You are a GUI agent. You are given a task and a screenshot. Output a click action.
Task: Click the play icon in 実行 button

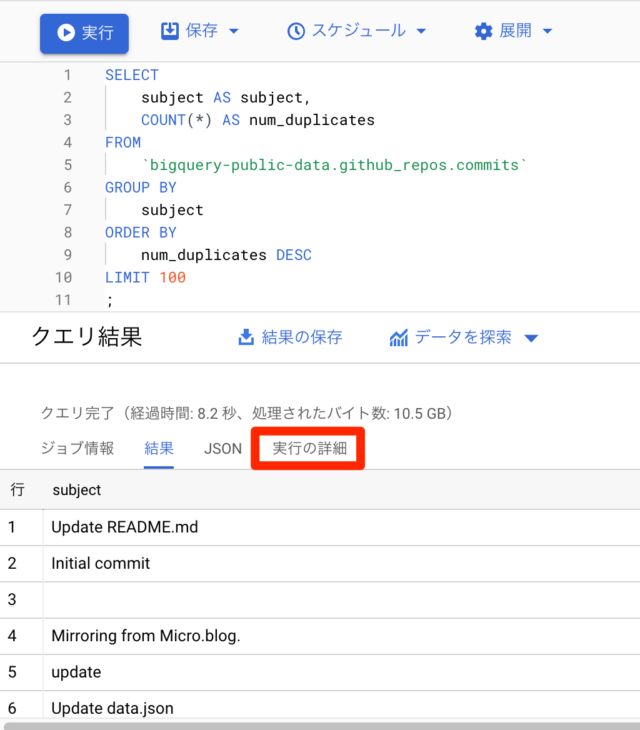[x=66, y=33]
